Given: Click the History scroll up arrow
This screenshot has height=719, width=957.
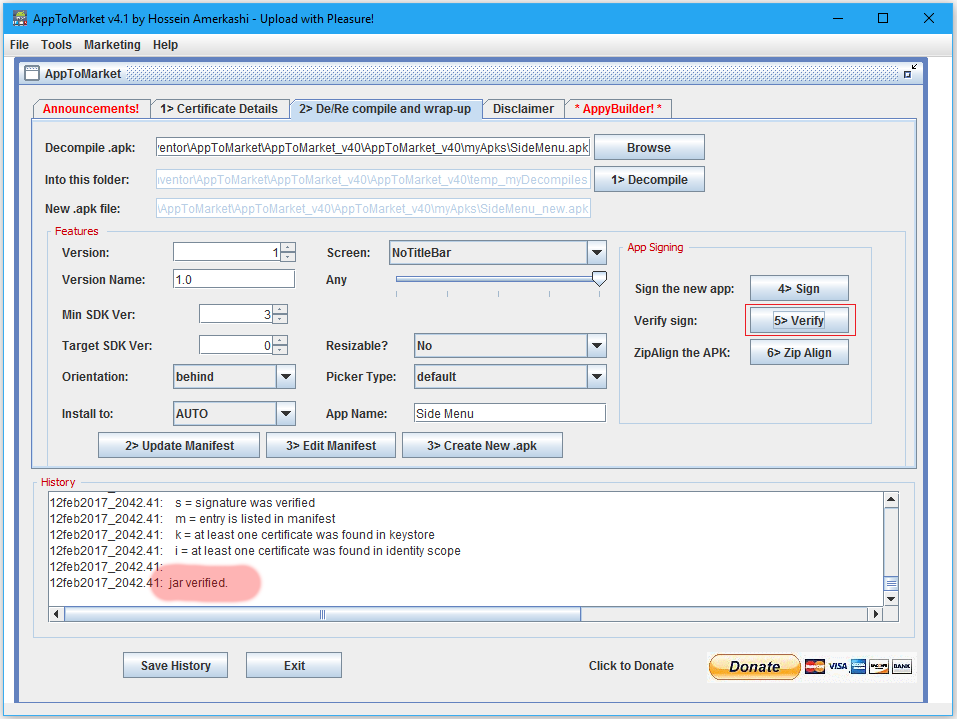Looking at the screenshot, I should (891, 500).
